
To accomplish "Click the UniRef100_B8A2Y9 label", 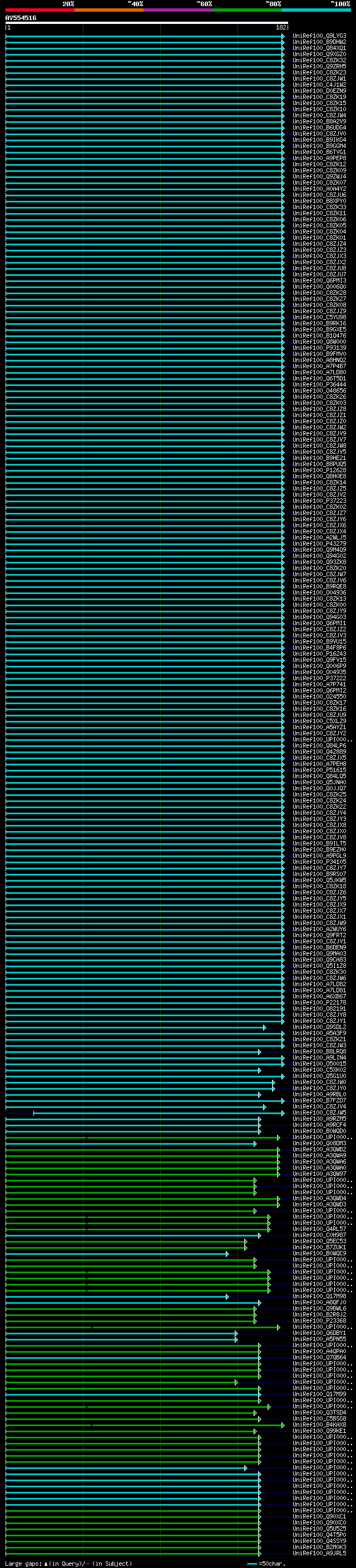I will 319,122.
